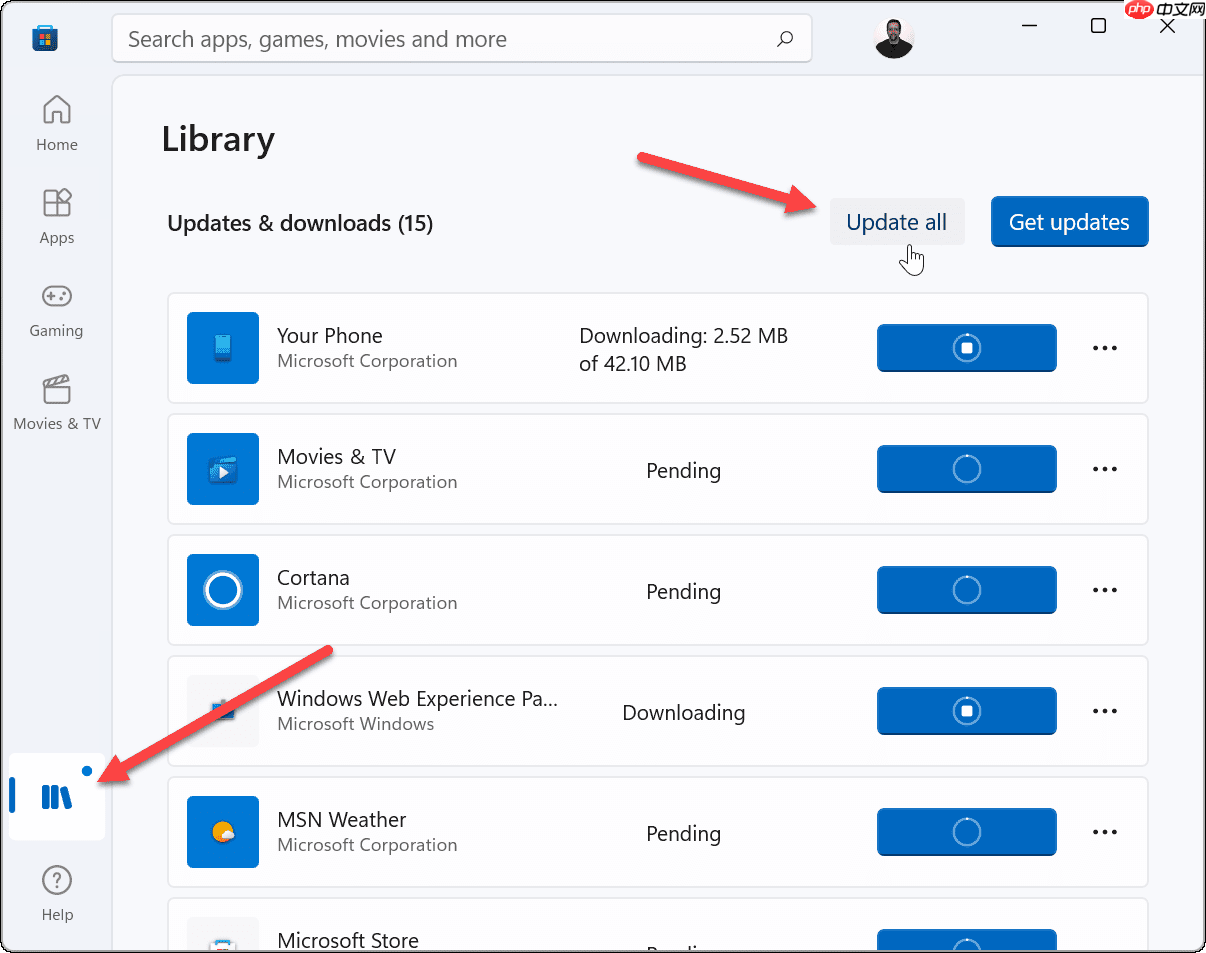Image resolution: width=1206 pixels, height=953 pixels.
Task: Click the Get updates button
Action: [1069, 222]
